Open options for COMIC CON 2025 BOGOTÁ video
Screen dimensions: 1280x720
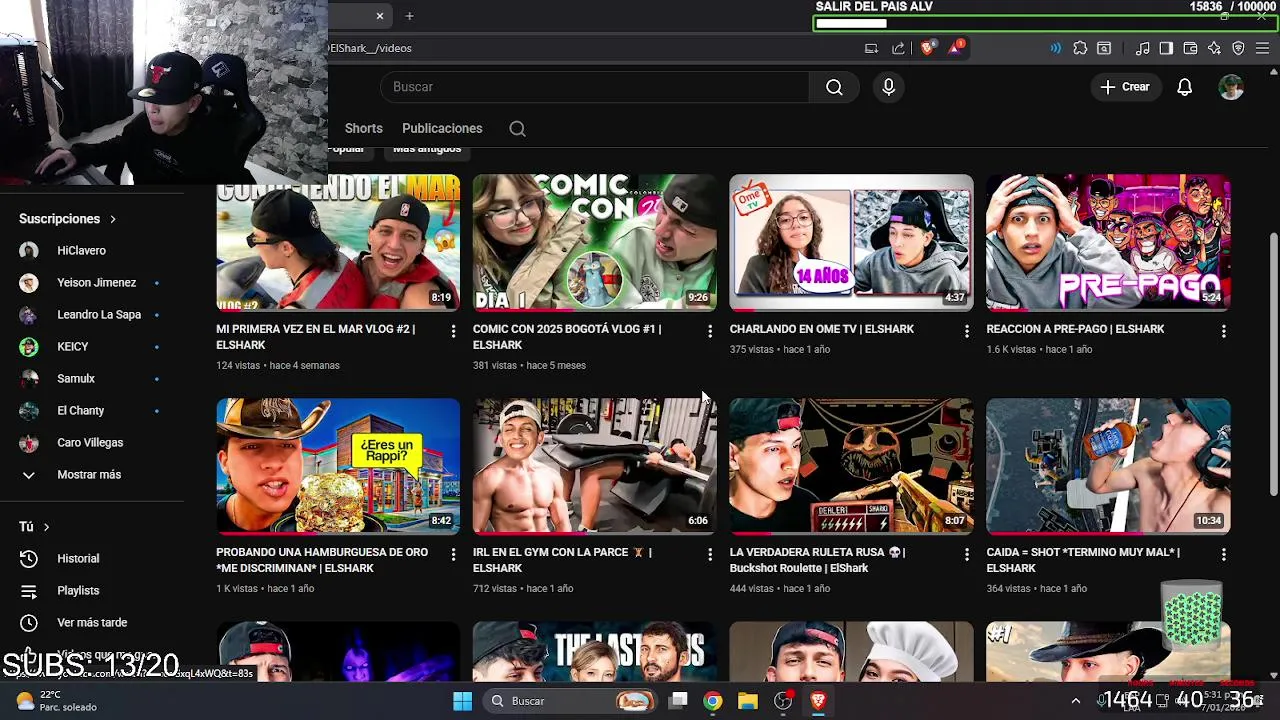pos(710,331)
